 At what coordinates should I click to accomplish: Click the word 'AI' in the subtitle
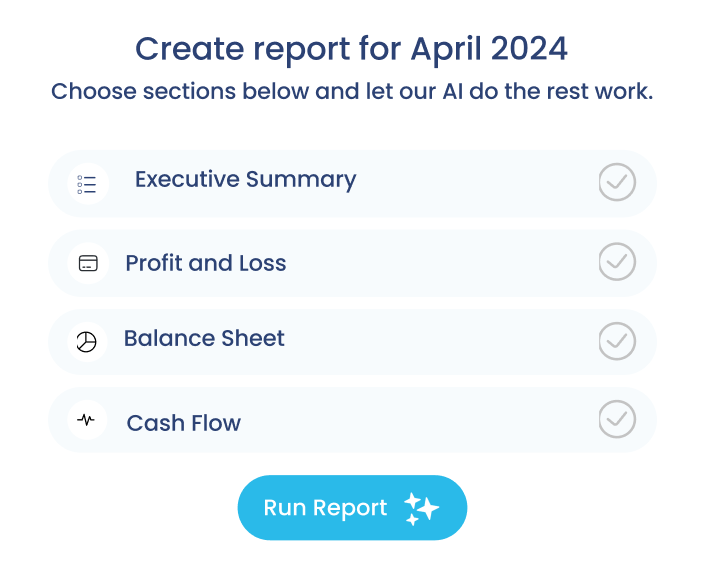point(453,91)
